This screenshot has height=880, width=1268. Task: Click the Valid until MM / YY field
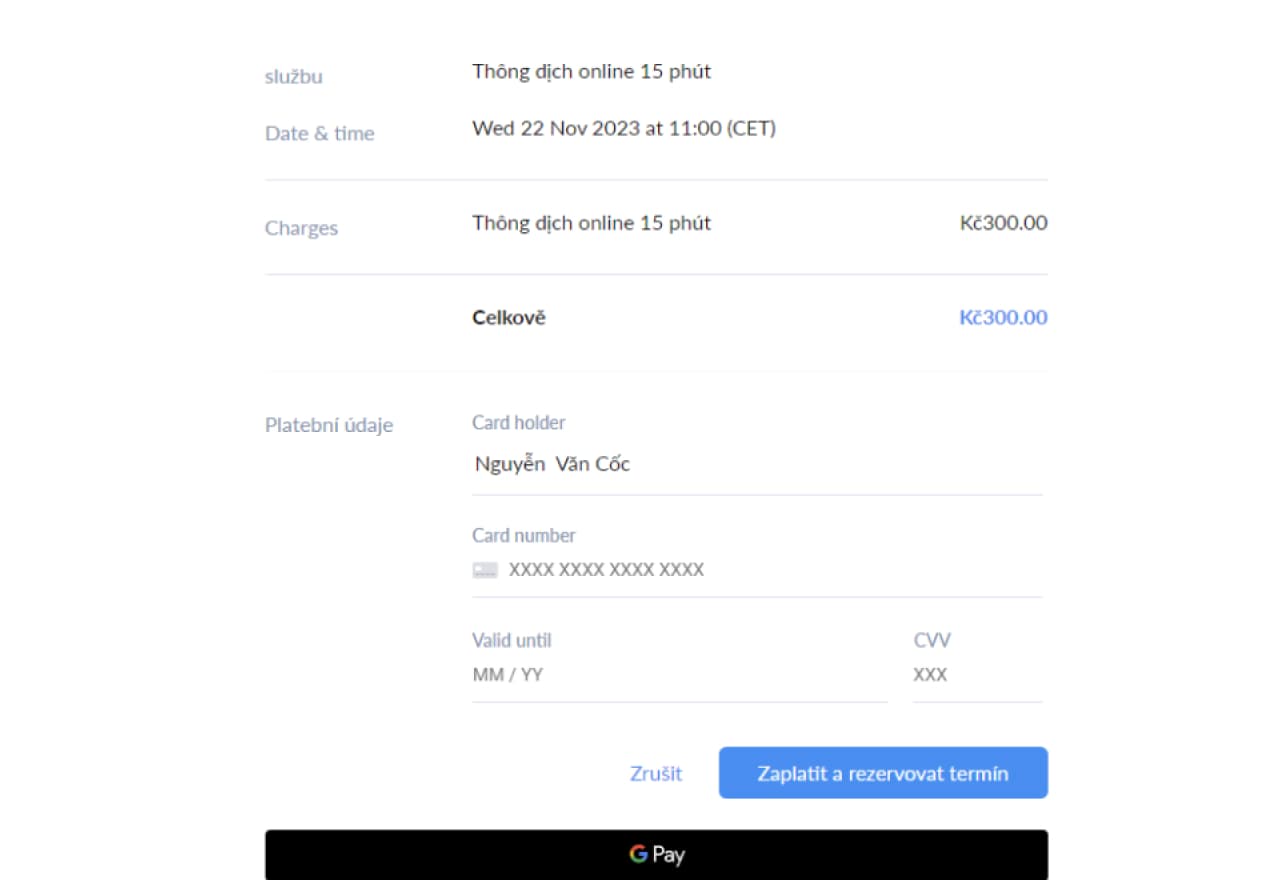[678, 675]
